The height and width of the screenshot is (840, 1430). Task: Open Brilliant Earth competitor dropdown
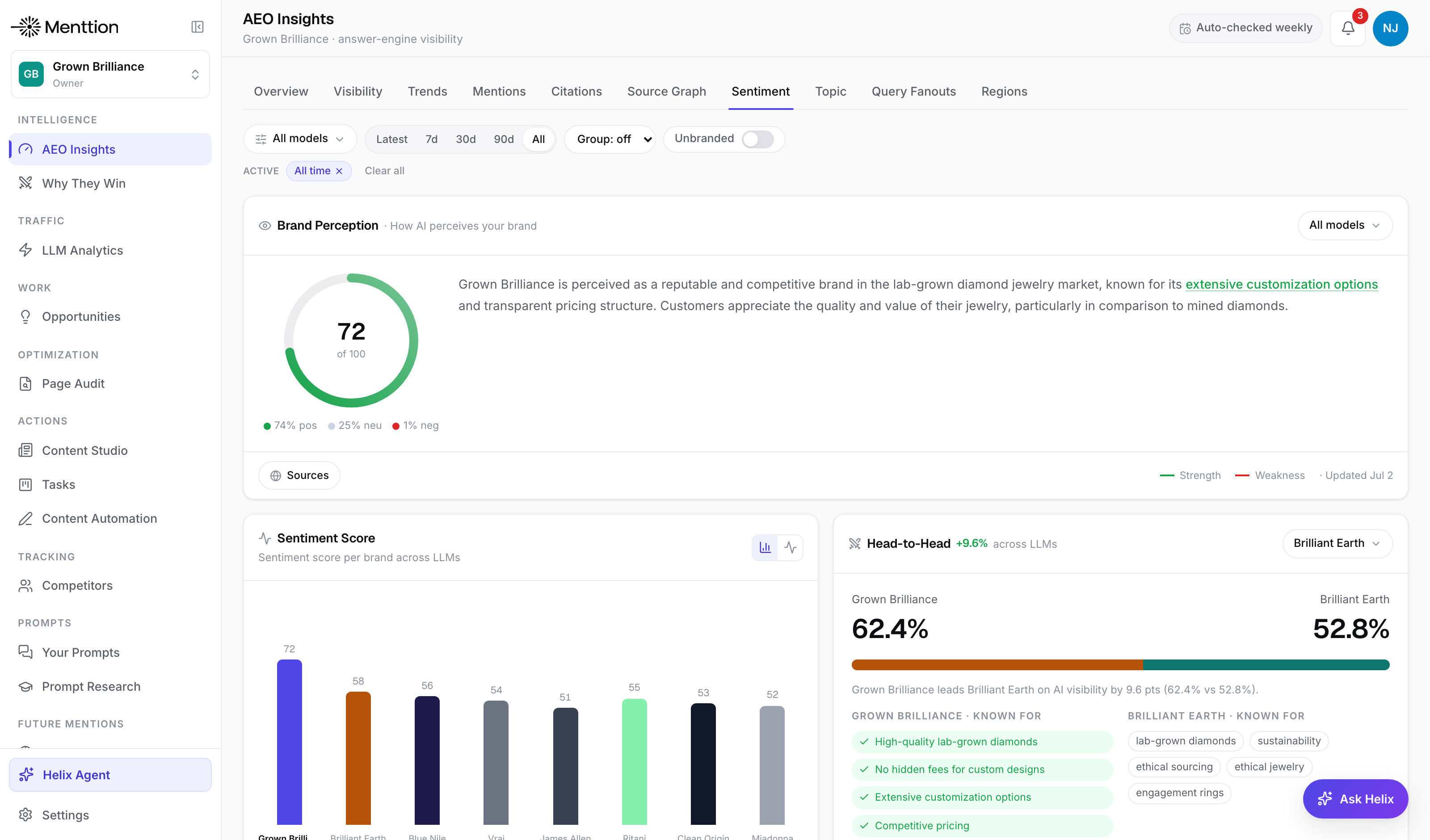click(1337, 543)
